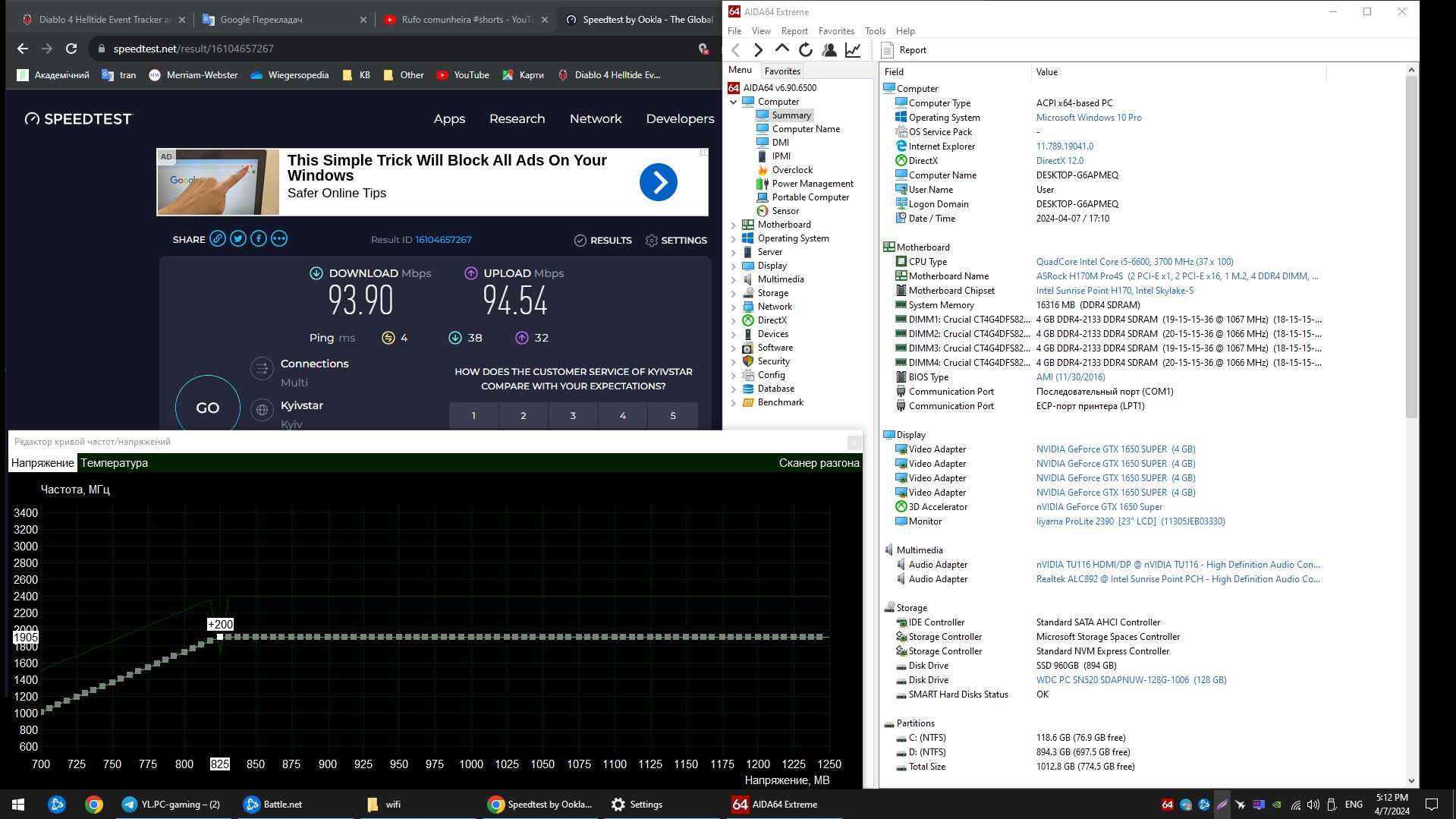Share result on Twitter icon
The image size is (1456, 819).
point(238,239)
